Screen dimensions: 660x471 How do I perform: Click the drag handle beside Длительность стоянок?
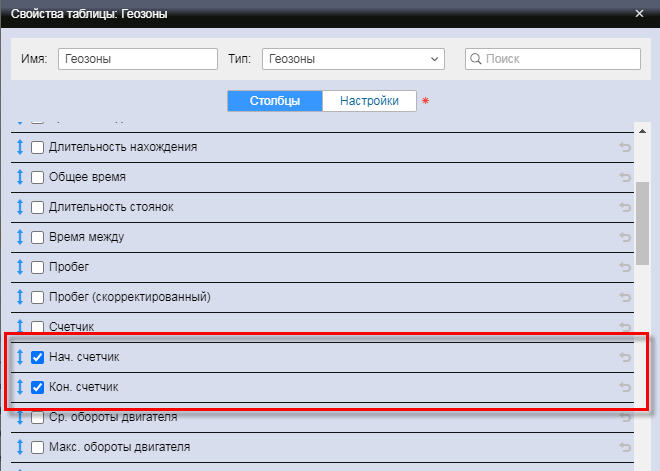coord(19,207)
